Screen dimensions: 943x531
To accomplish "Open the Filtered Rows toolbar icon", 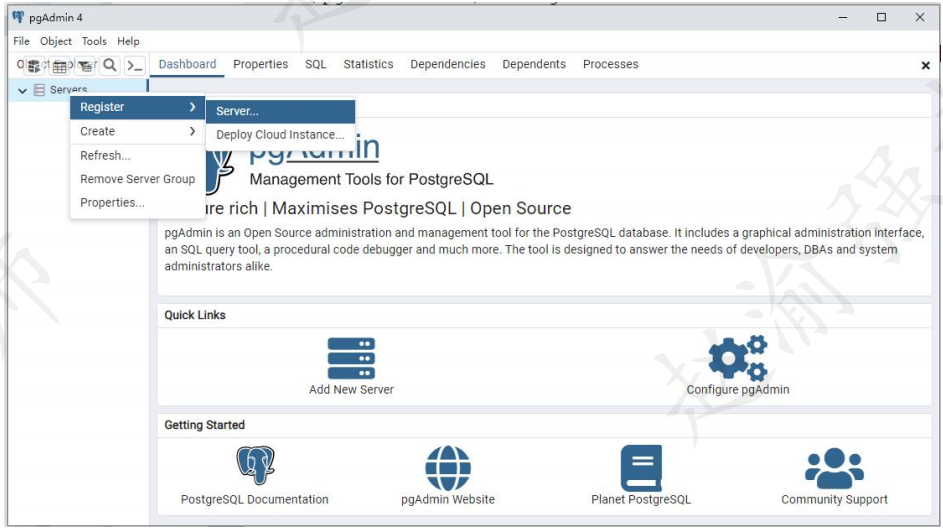I will click(85, 66).
